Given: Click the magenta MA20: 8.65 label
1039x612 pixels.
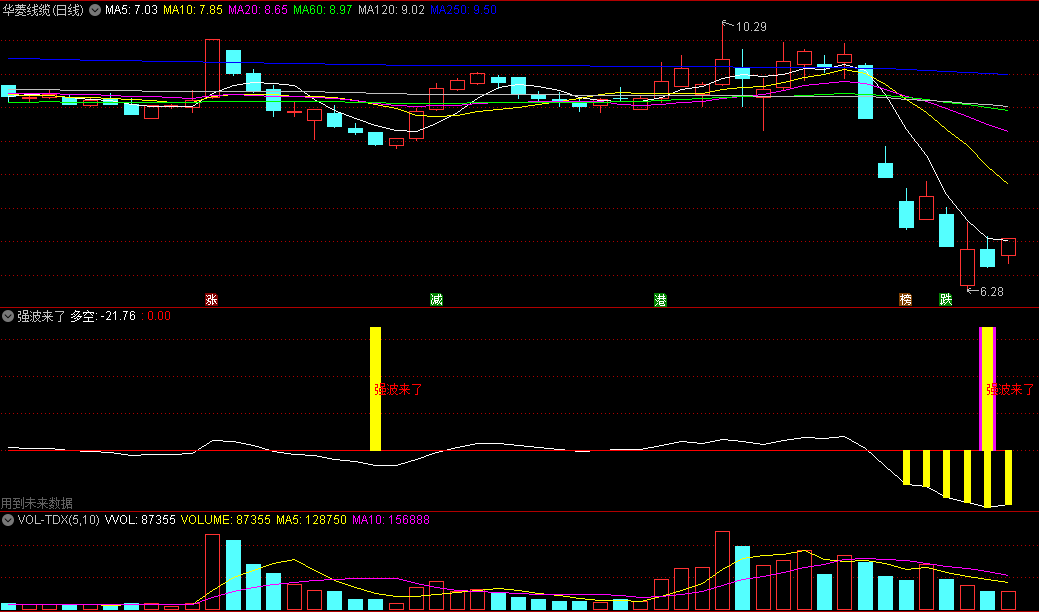Looking at the screenshot, I should point(258,10).
